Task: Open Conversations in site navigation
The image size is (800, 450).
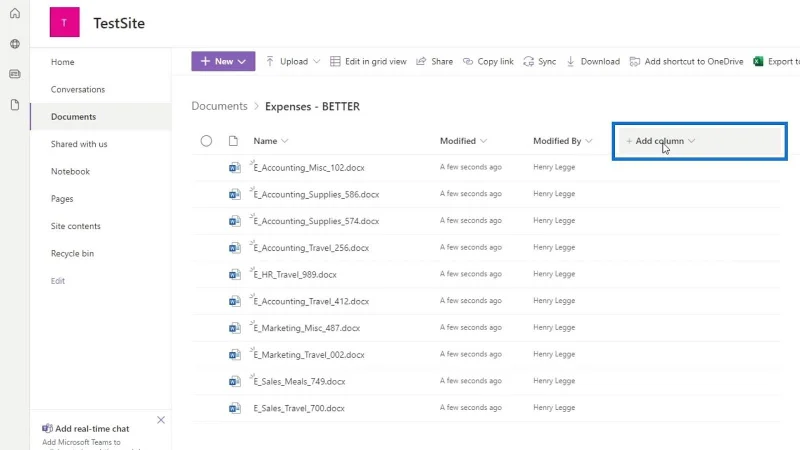Action: tap(78, 89)
